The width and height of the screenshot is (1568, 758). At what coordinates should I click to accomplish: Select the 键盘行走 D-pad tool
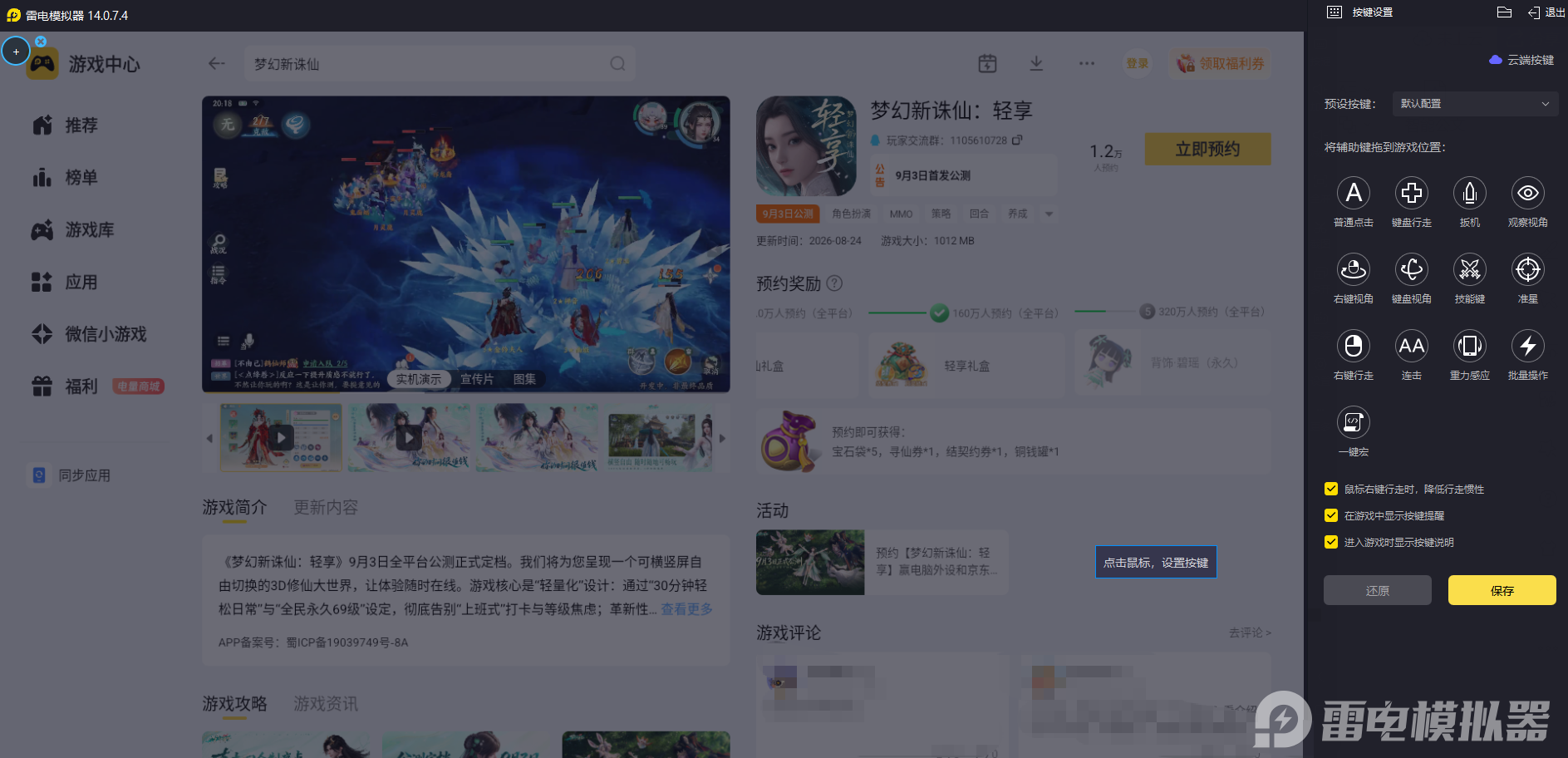coord(1411,194)
